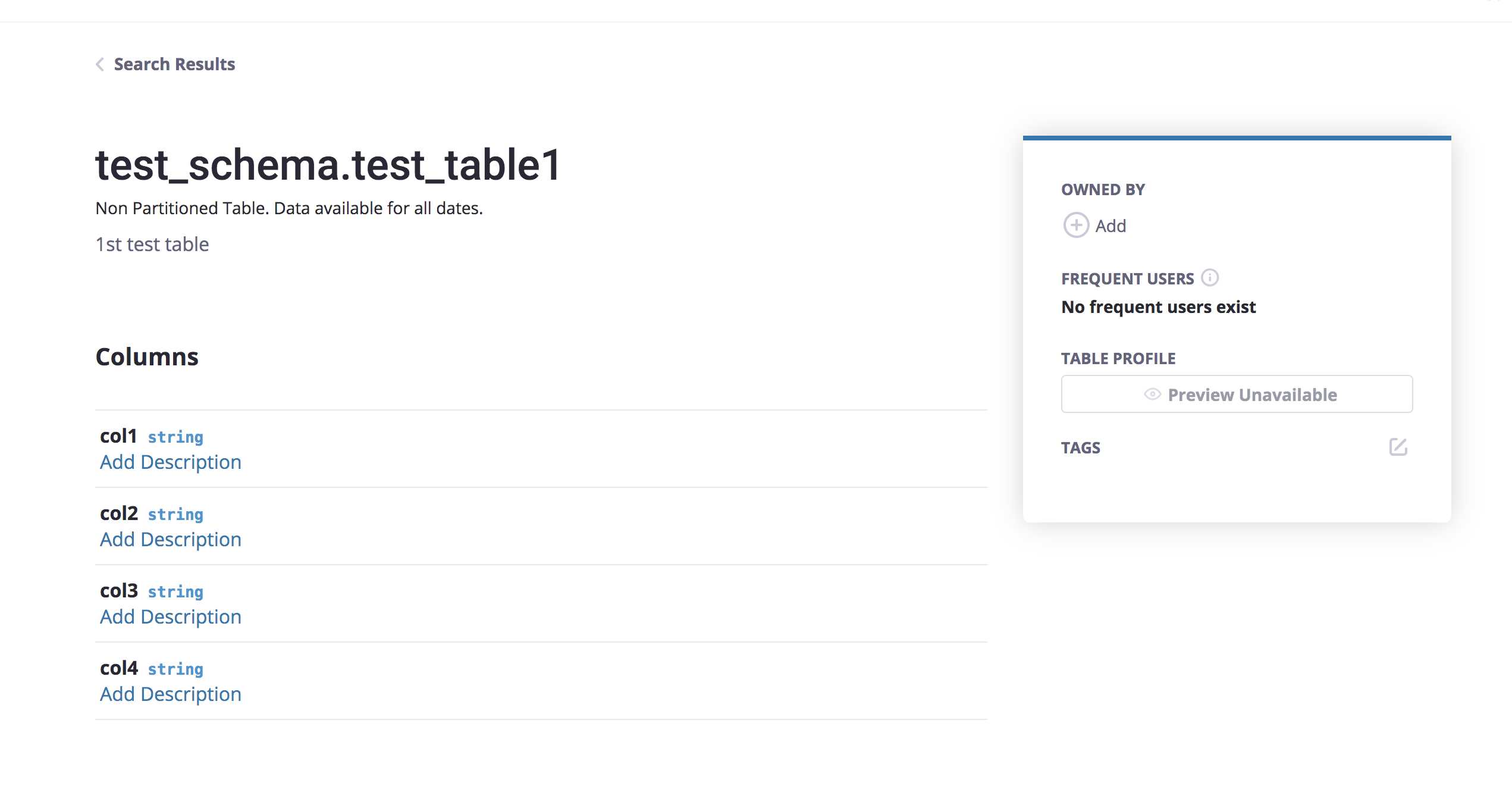Select the col2 column name

tap(119, 514)
